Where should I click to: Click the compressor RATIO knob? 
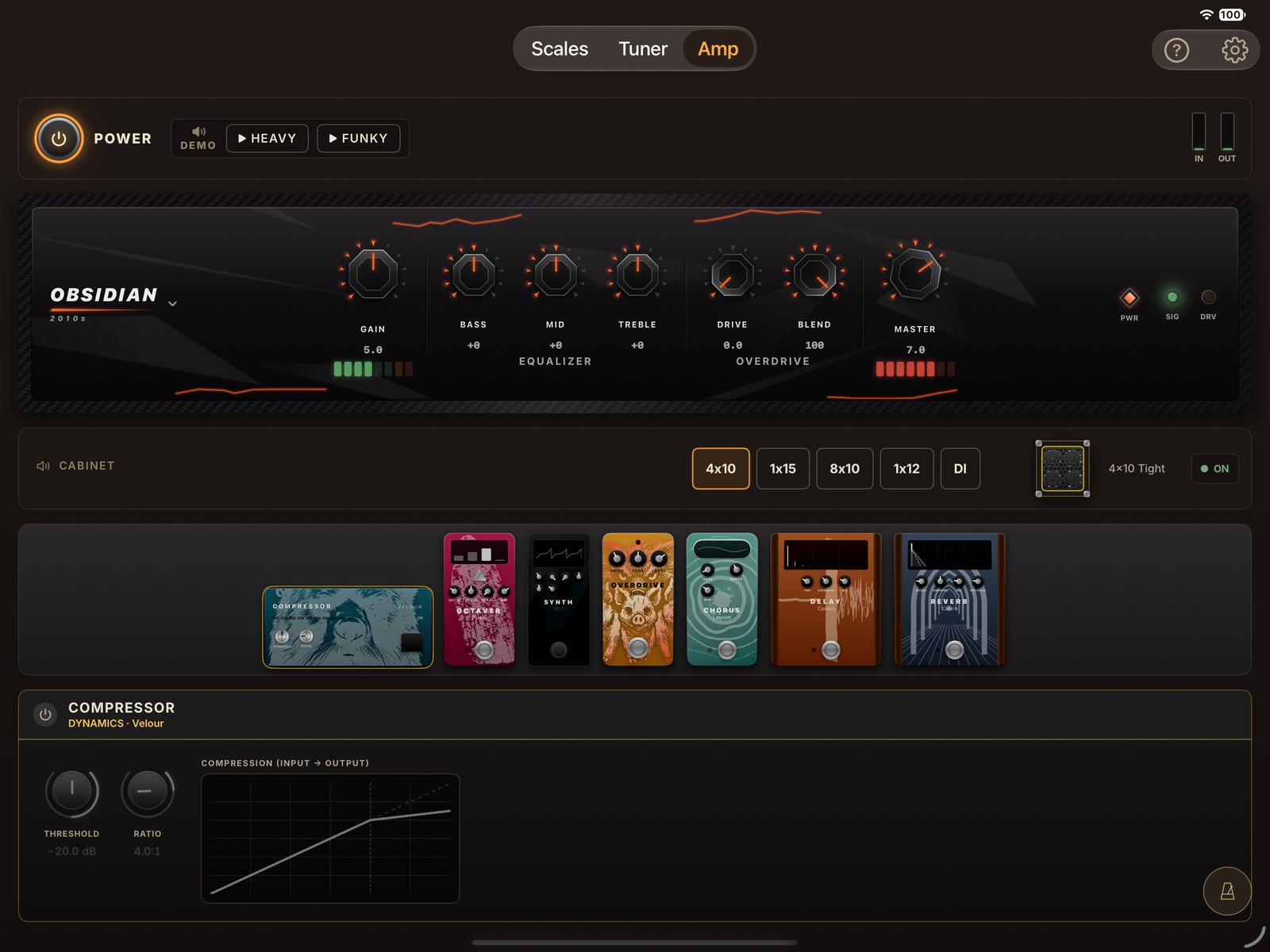coord(147,792)
